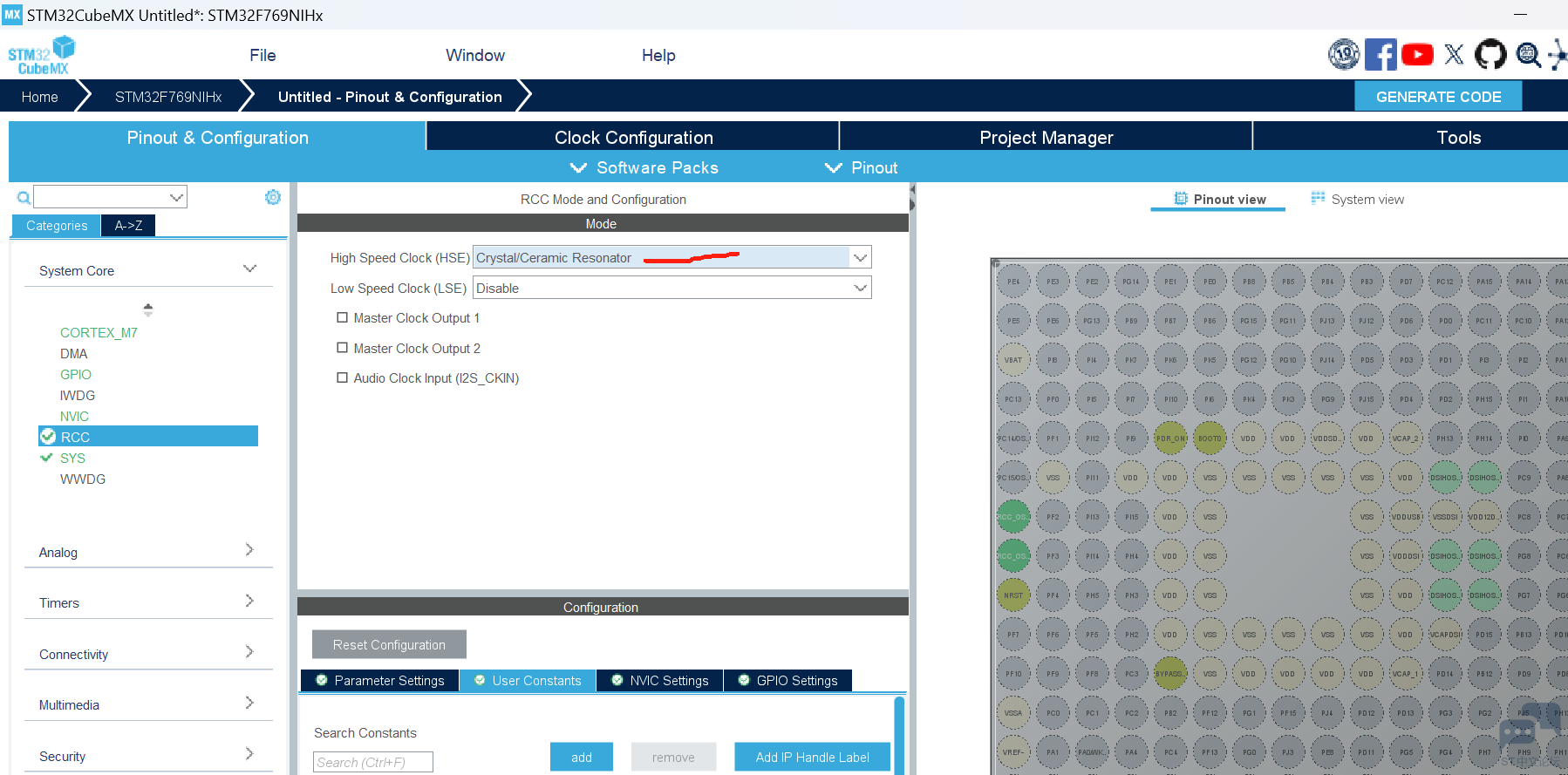The image size is (1568, 775).
Task: Switch to System view
Action: (x=1358, y=199)
